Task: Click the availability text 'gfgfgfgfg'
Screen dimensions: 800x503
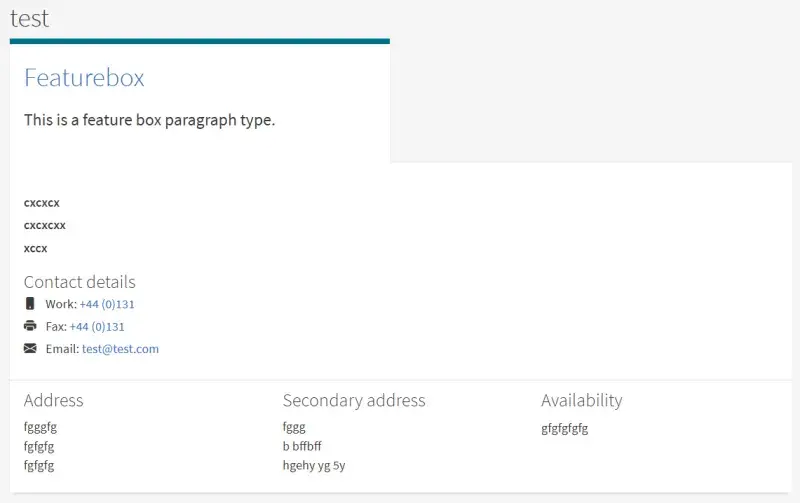Action: 564,429
